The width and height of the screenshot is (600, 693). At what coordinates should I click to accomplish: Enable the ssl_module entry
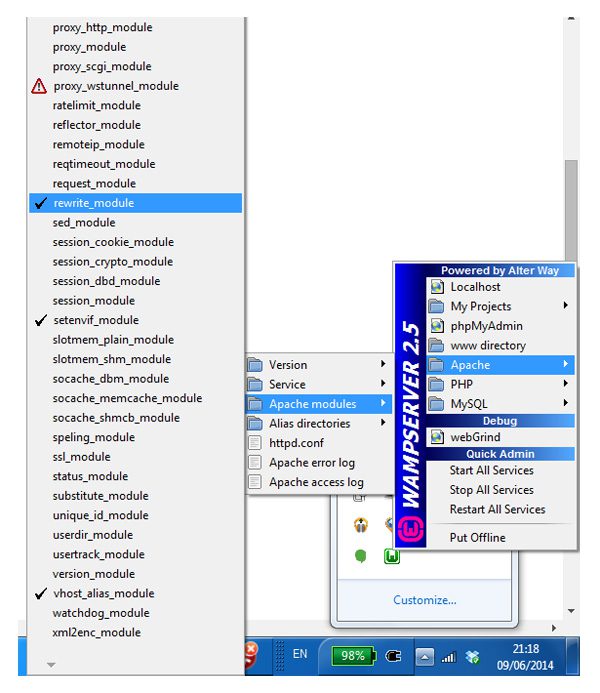(136, 457)
